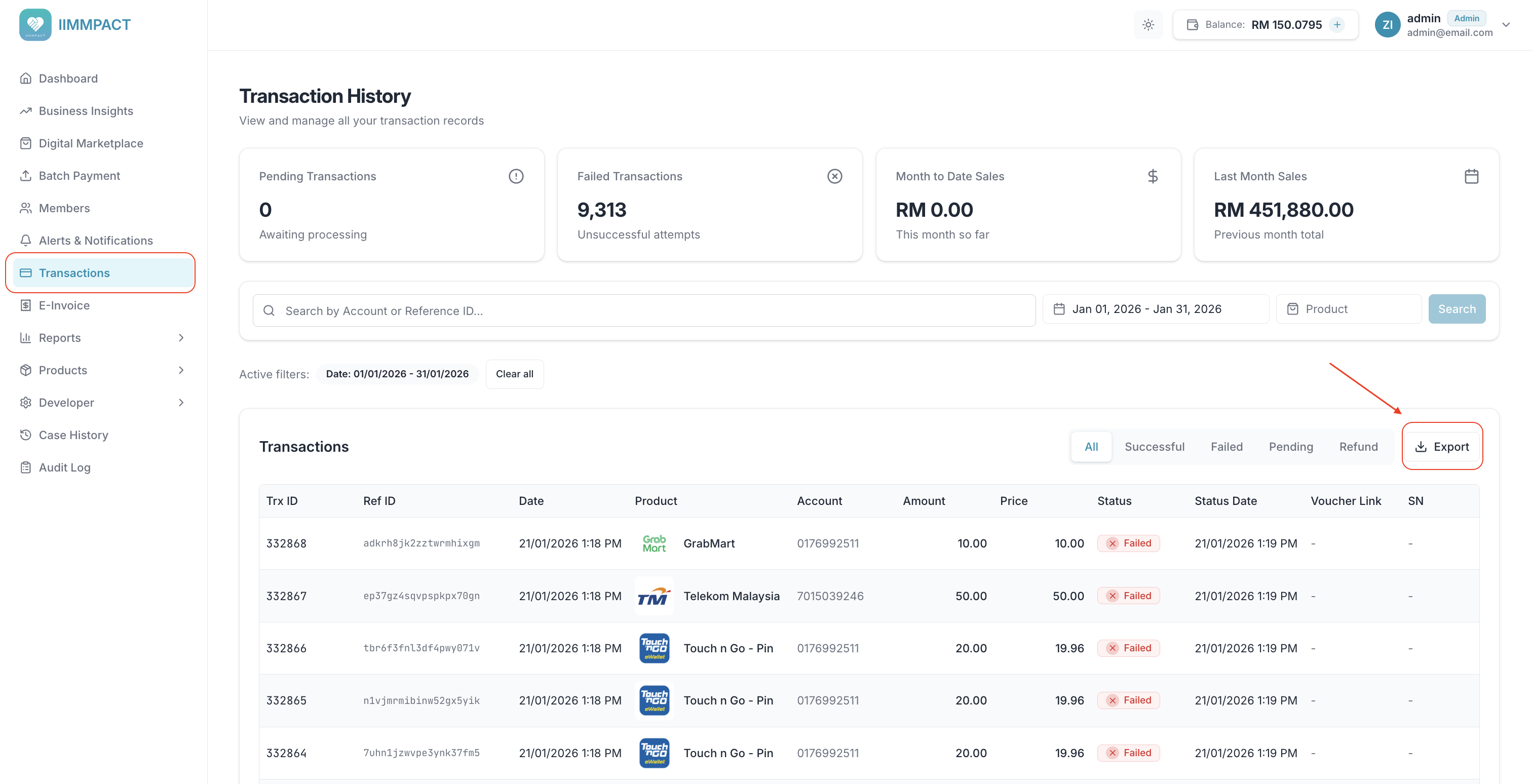Switch to the Failed transactions tab
The width and height of the screenshot is (1532, 784).
click(x=1227, y=446)
